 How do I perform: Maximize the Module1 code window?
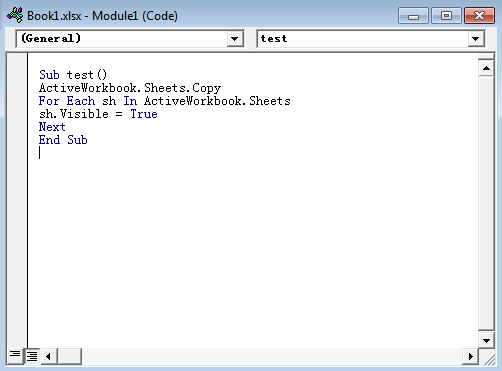446,16
